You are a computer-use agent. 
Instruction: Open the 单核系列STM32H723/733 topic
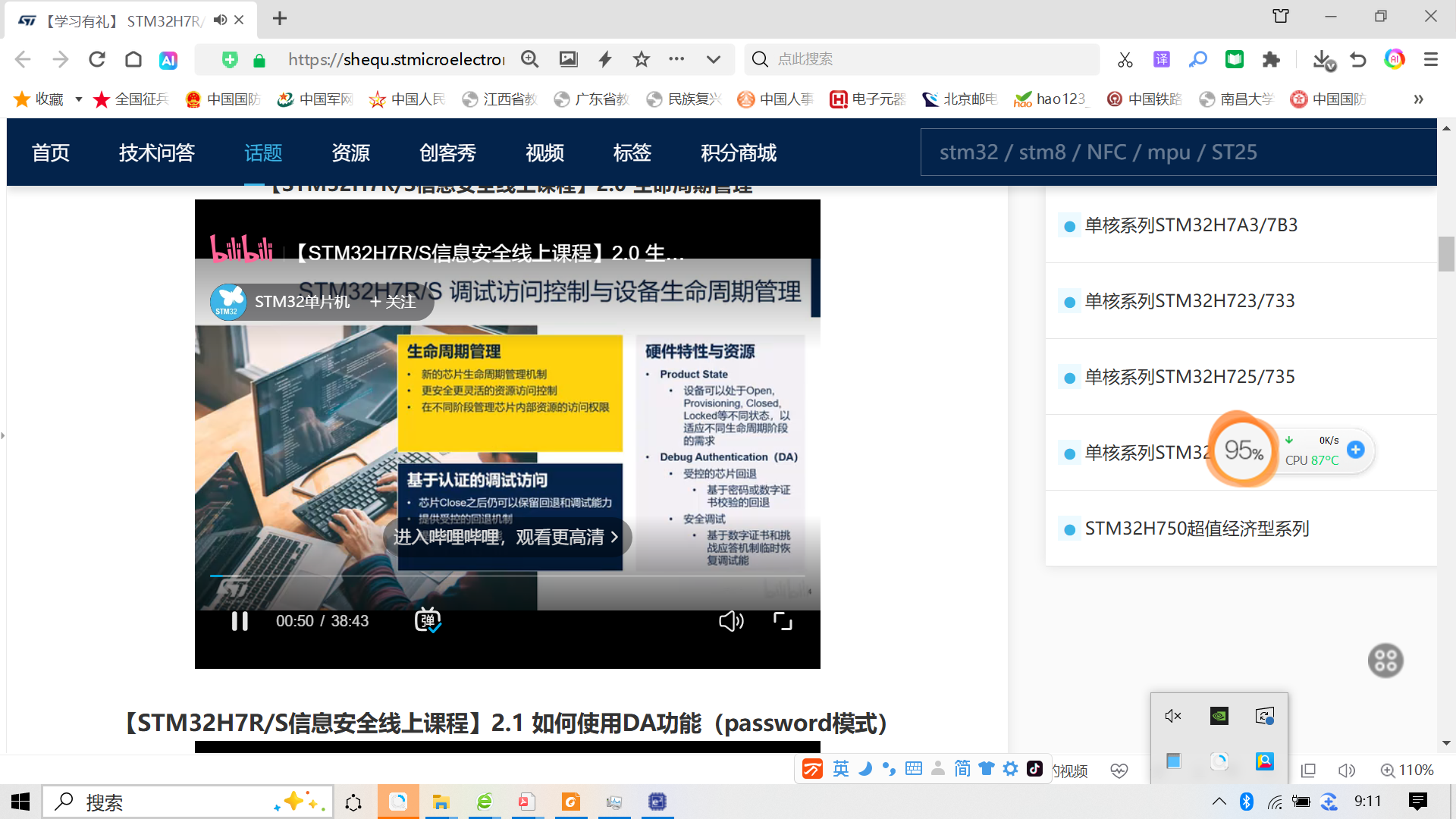1190,301
